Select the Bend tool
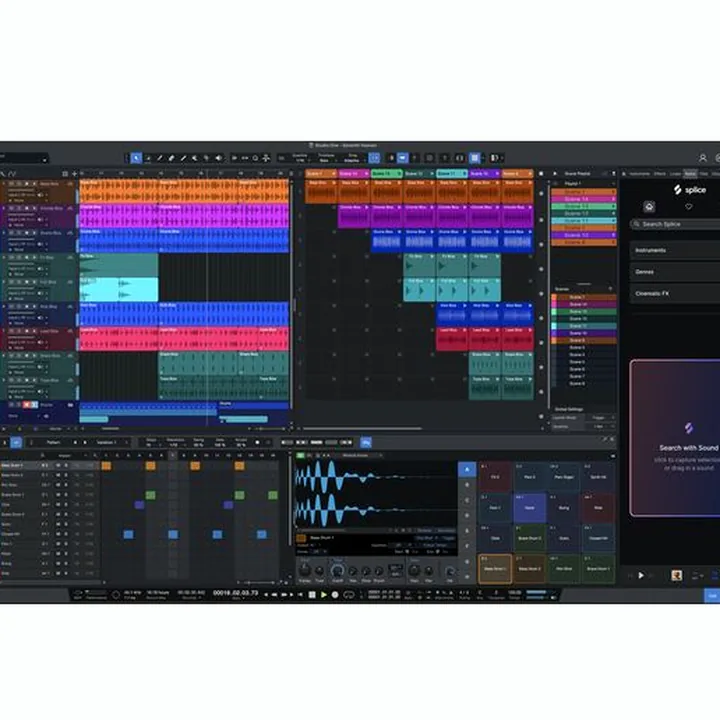720x720 pixels. tap(206, 158)
